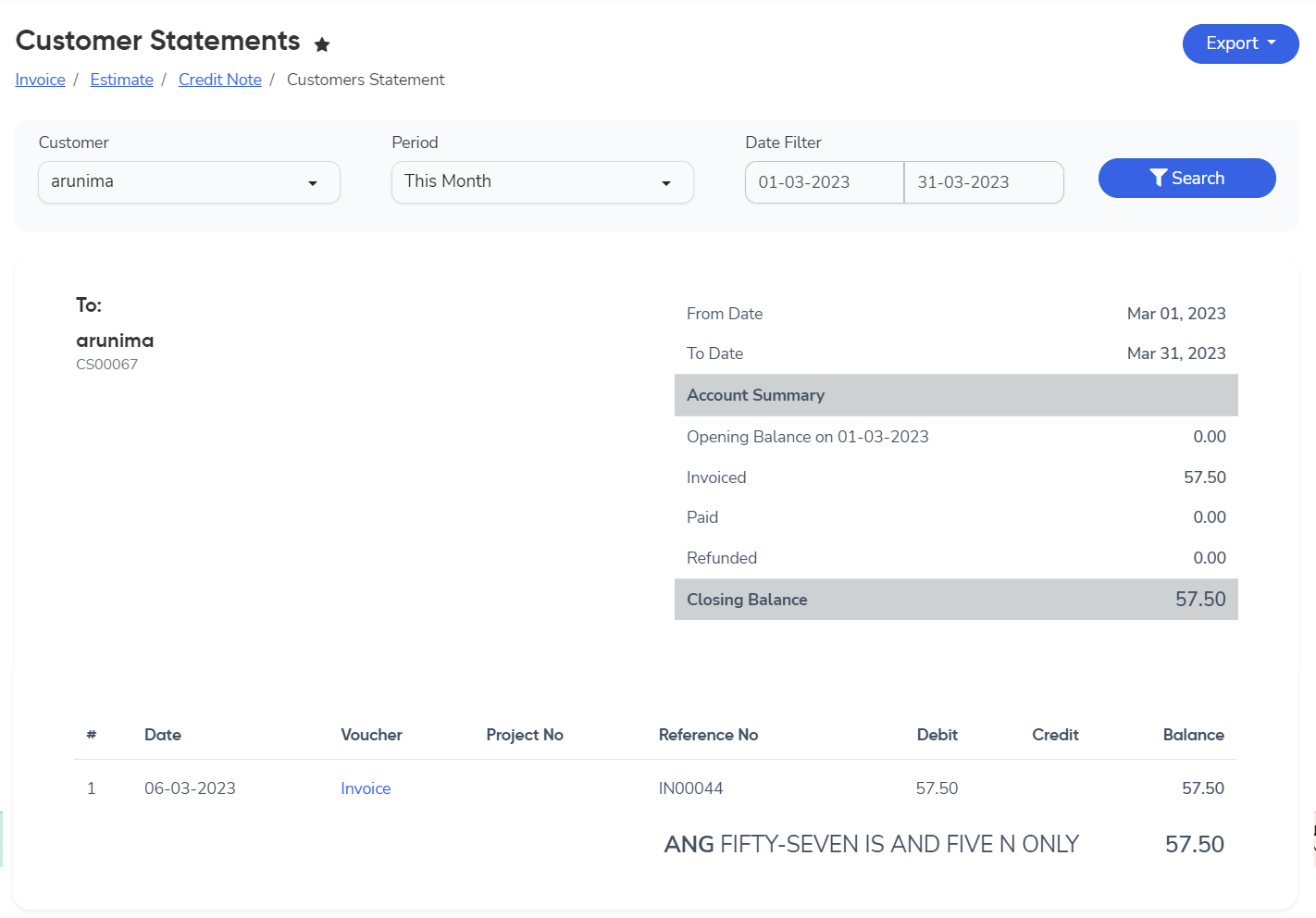Click the Account Summary header
The width and height of the screenshot is (1316, 918).
(x=956, y=395)
